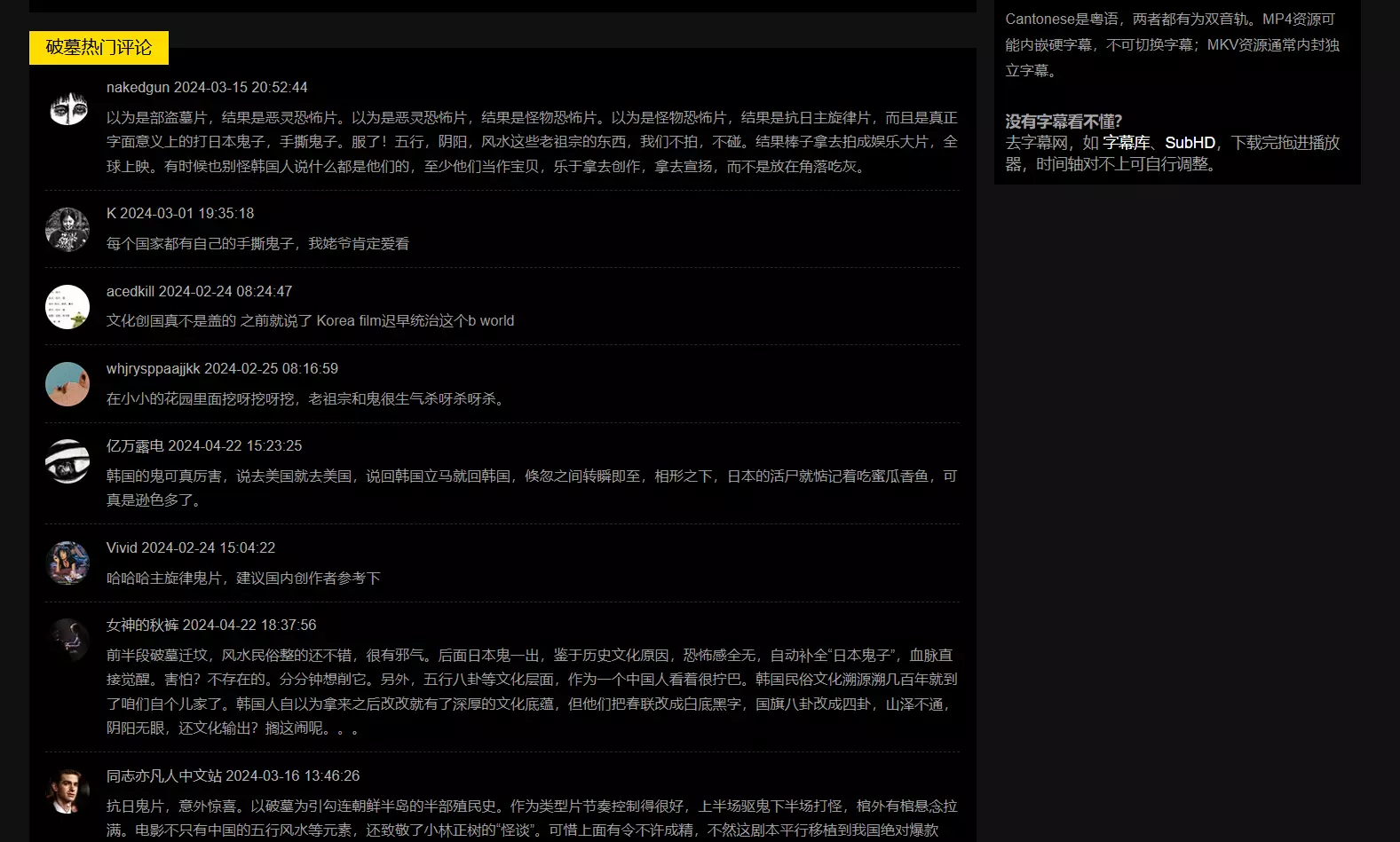Click 同志亦凡人中文站's portrait avatar
Image resolution: width=1400 pixels, height=842 pixels.
pos(67,791)
